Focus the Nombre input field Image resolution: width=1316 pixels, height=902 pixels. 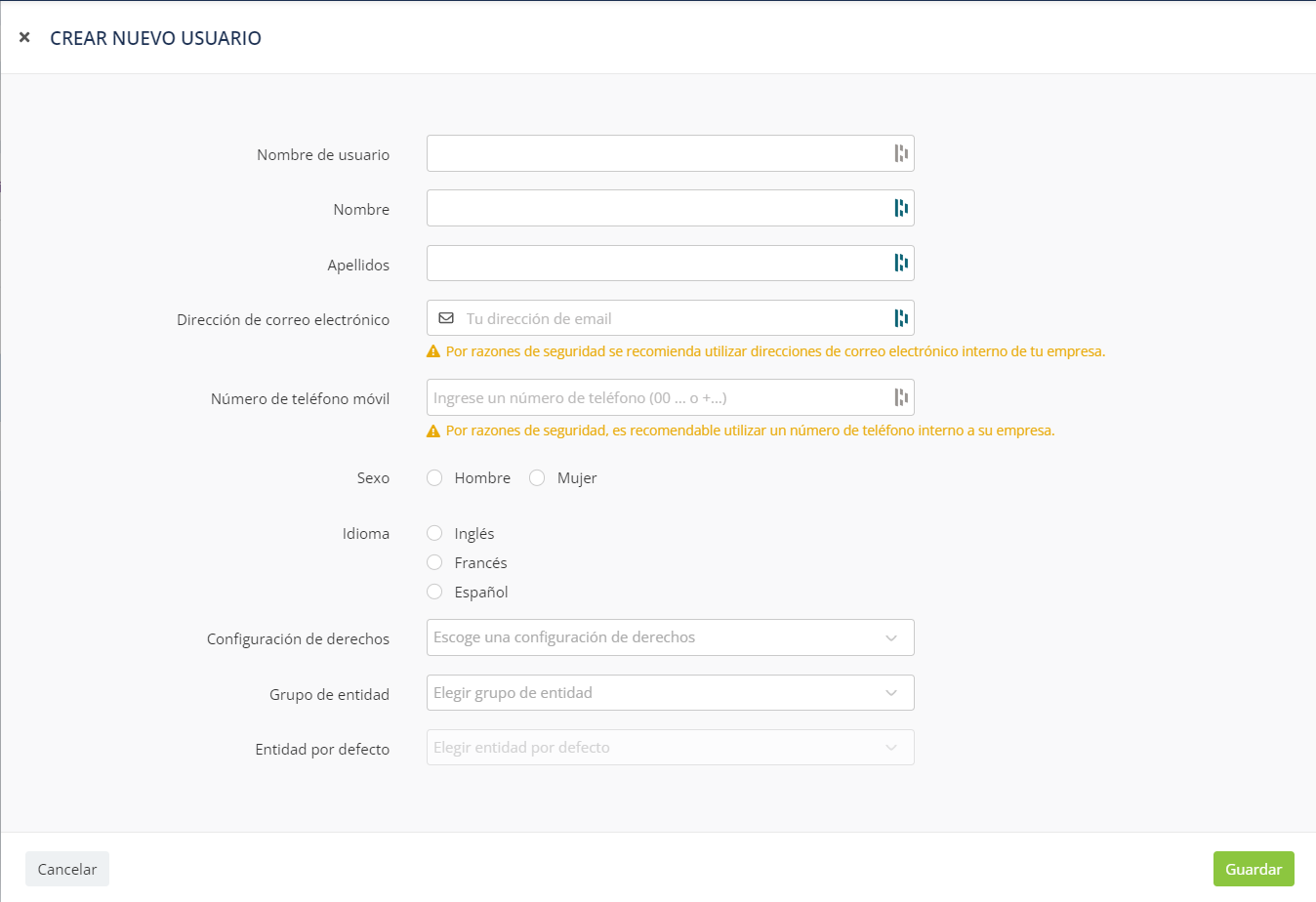[x=671, y=208]
